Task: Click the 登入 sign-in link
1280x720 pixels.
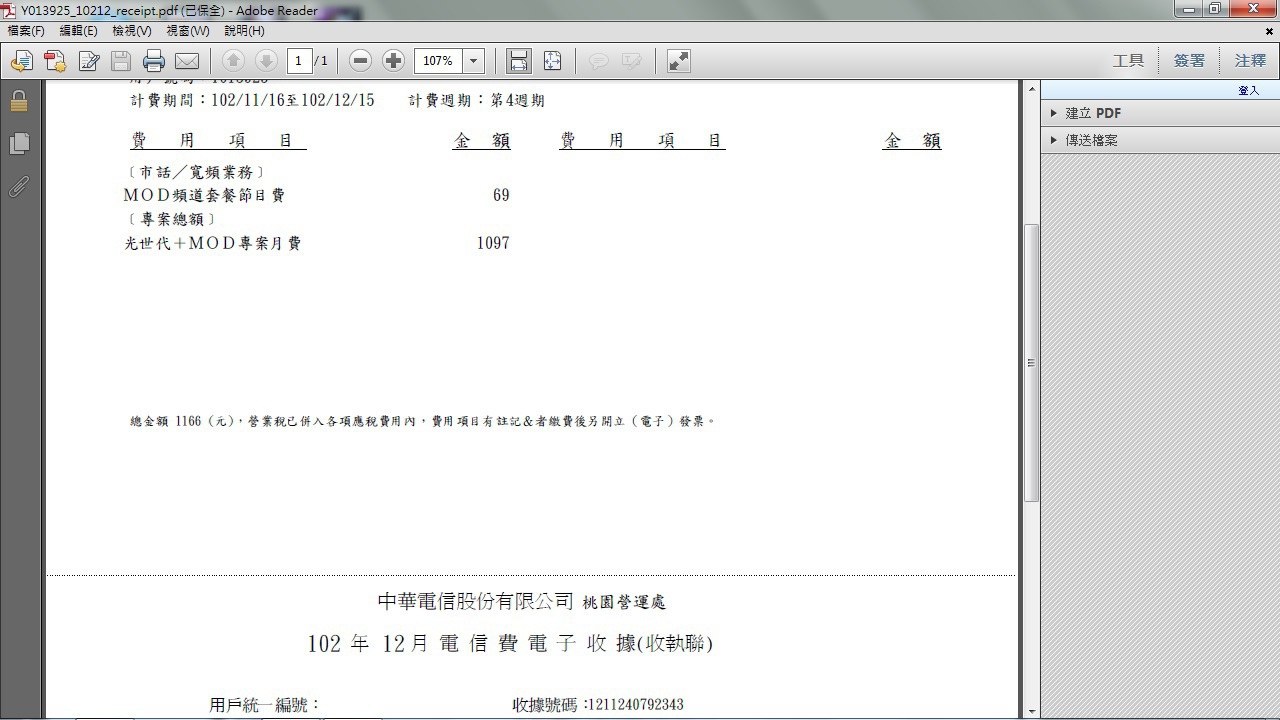Action: [1249, 90]
